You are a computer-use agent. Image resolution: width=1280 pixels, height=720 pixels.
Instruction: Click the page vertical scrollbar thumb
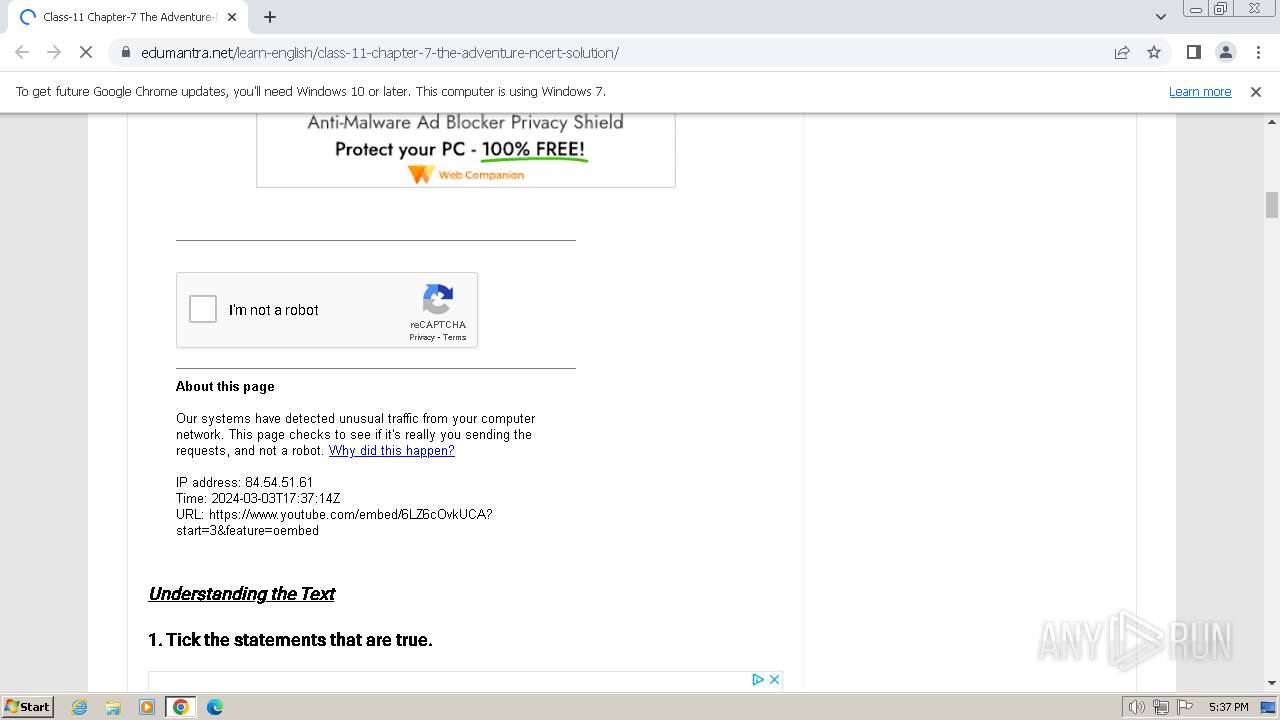click(1272, 204)
